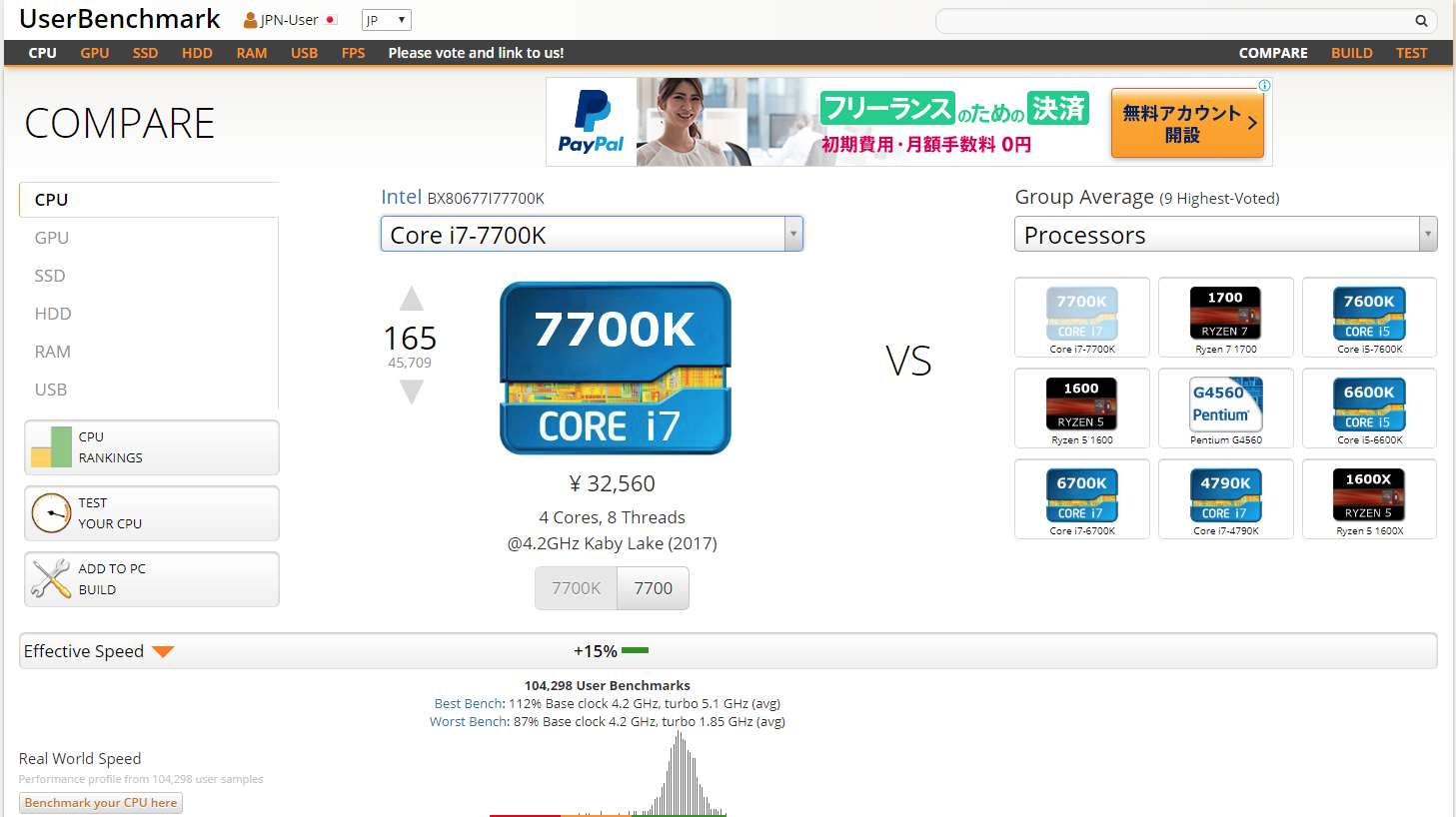Click the CPU Rankings bar chart icon
This screenshot has height=817, width=1456.
coord(51,447)
